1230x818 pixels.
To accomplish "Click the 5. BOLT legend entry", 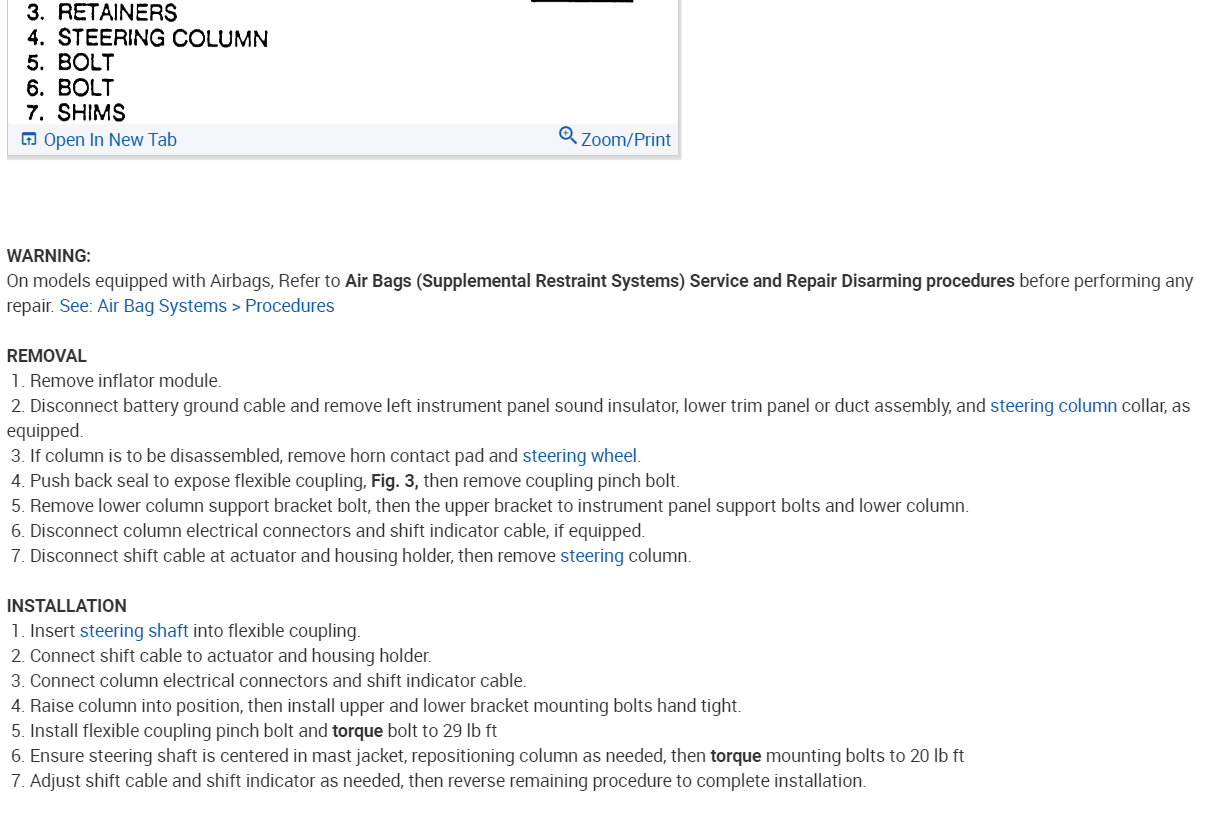I will click(x=71, y=63).
